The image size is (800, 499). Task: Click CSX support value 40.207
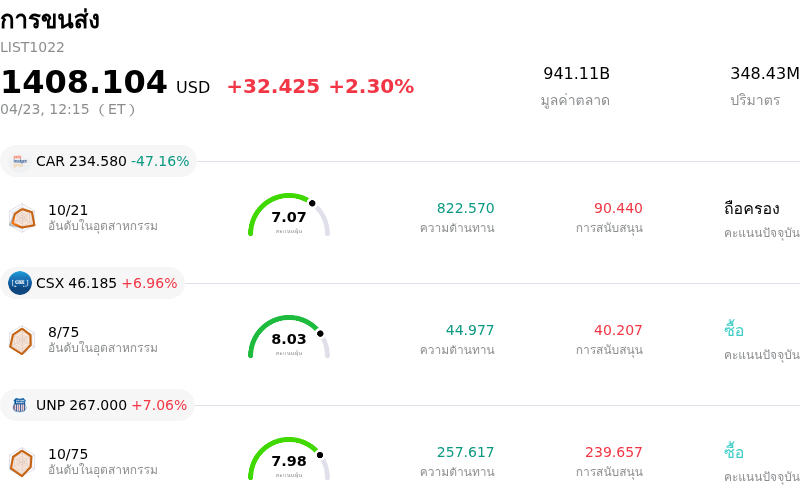(618, 330)
